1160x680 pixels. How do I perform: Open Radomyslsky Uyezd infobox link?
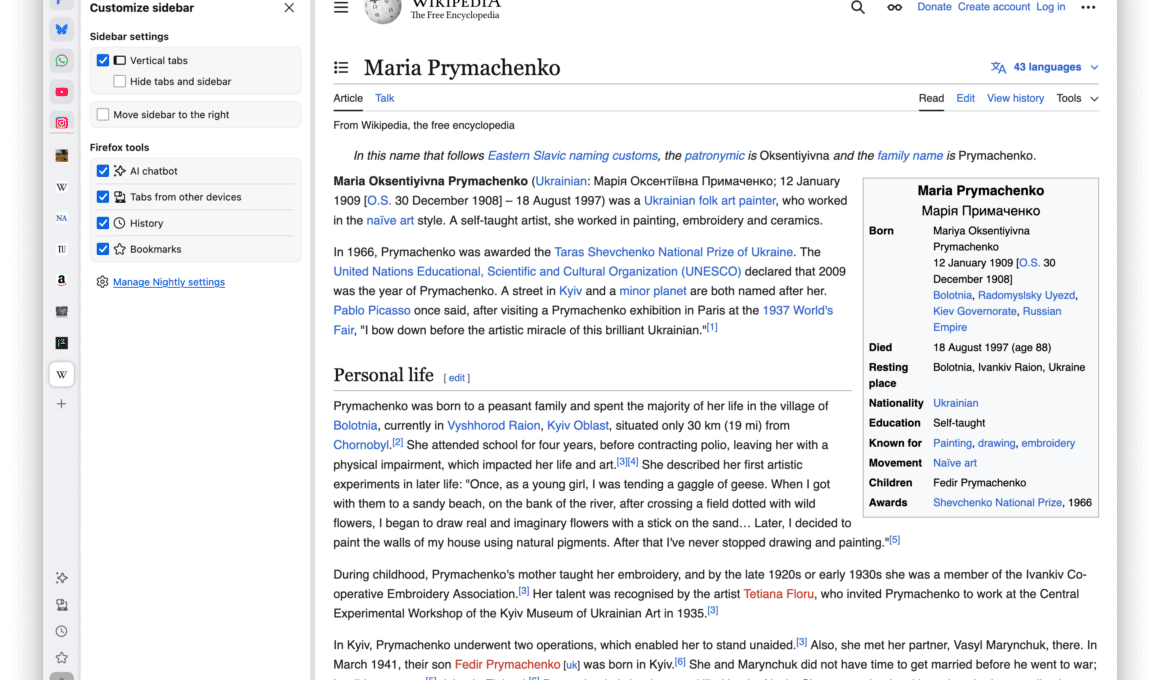[1026, 295]
